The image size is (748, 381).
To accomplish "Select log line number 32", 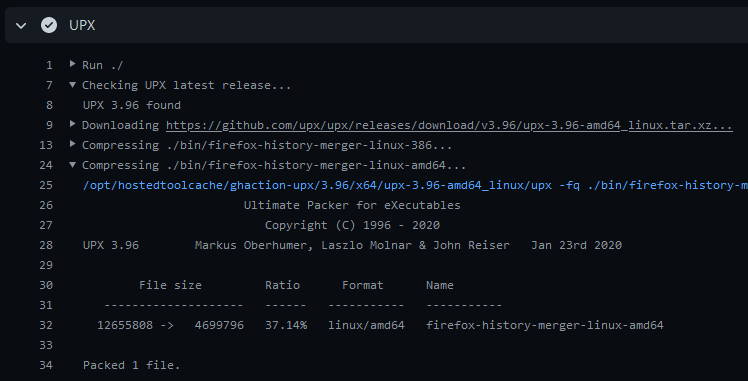I will pyautogui.click(x=46, y=326).
